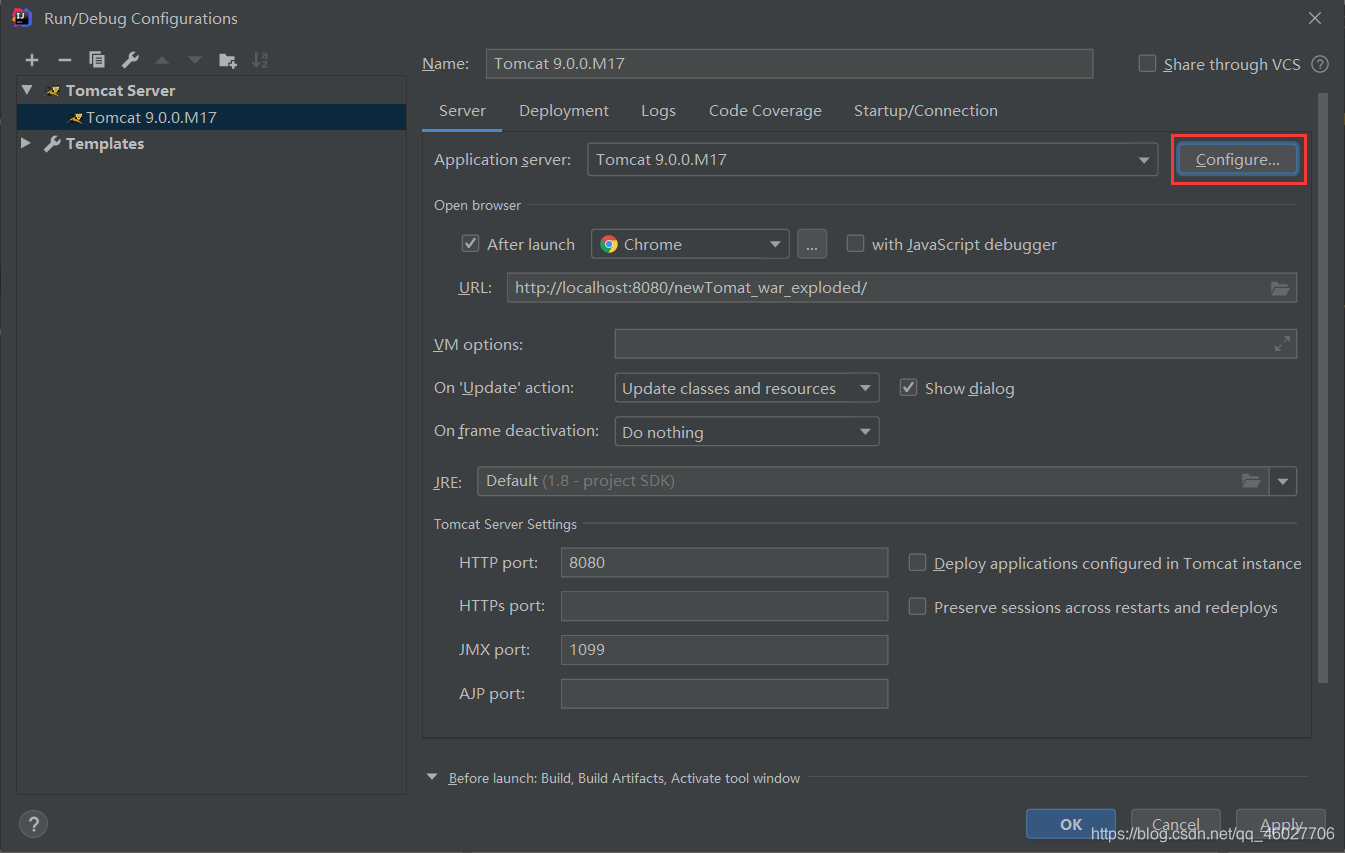Click the JMX port field

pos(725,650)
